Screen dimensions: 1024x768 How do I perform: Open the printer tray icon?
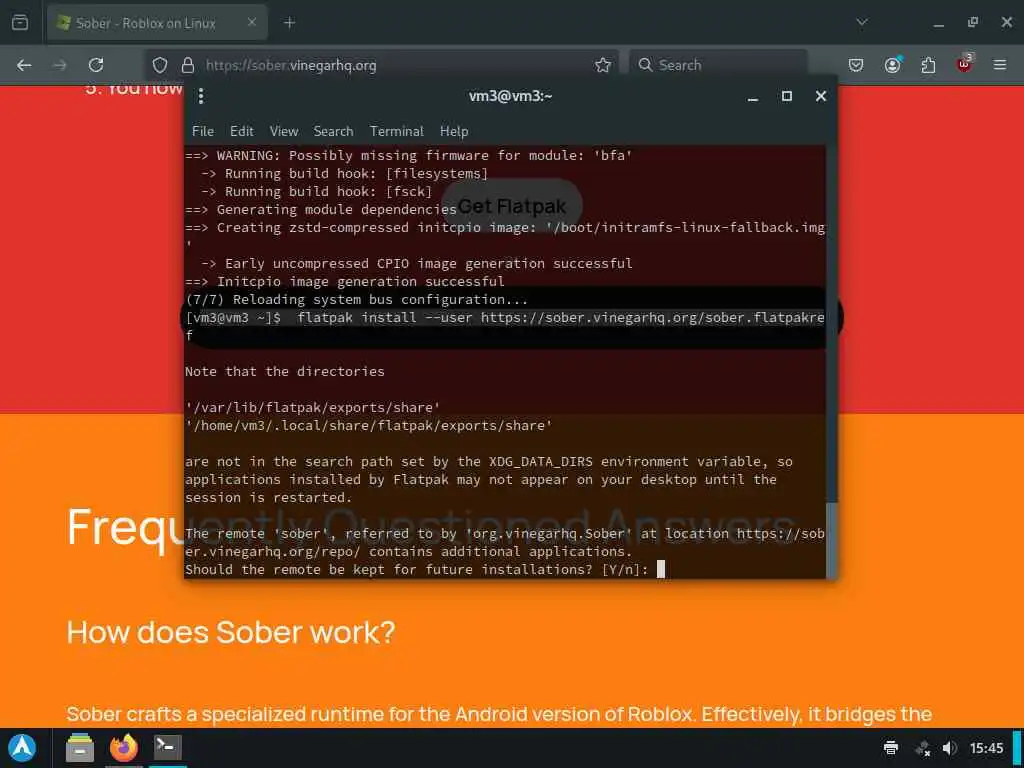891,748
